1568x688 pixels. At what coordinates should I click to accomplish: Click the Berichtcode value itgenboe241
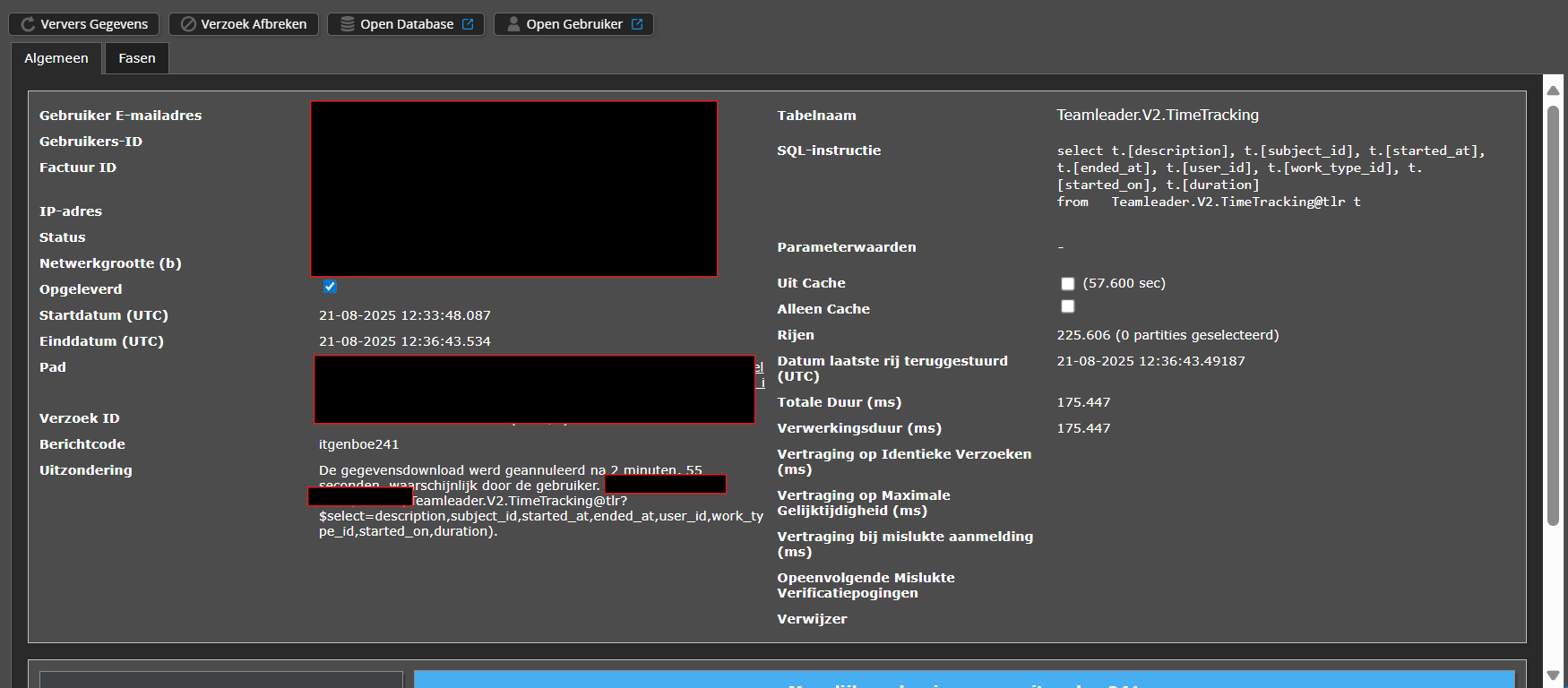[x=358, y=444]
